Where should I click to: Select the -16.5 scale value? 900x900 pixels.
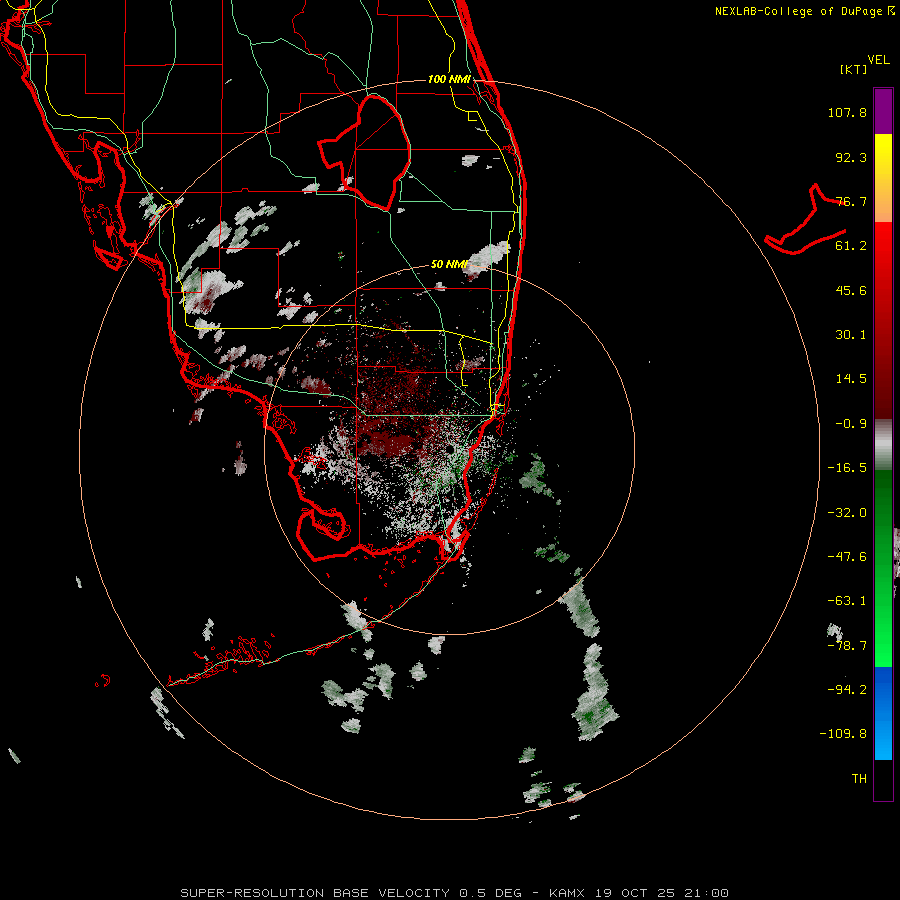coord(847,468)
